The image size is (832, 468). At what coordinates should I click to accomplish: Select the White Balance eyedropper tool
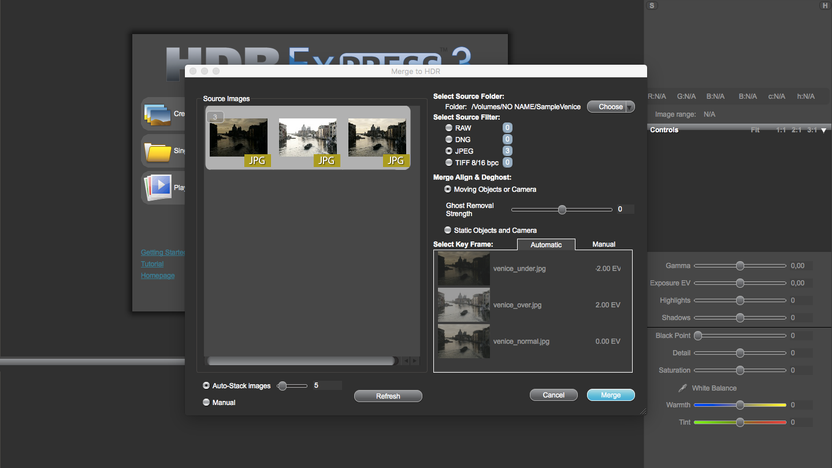click(x=682, y=388)
